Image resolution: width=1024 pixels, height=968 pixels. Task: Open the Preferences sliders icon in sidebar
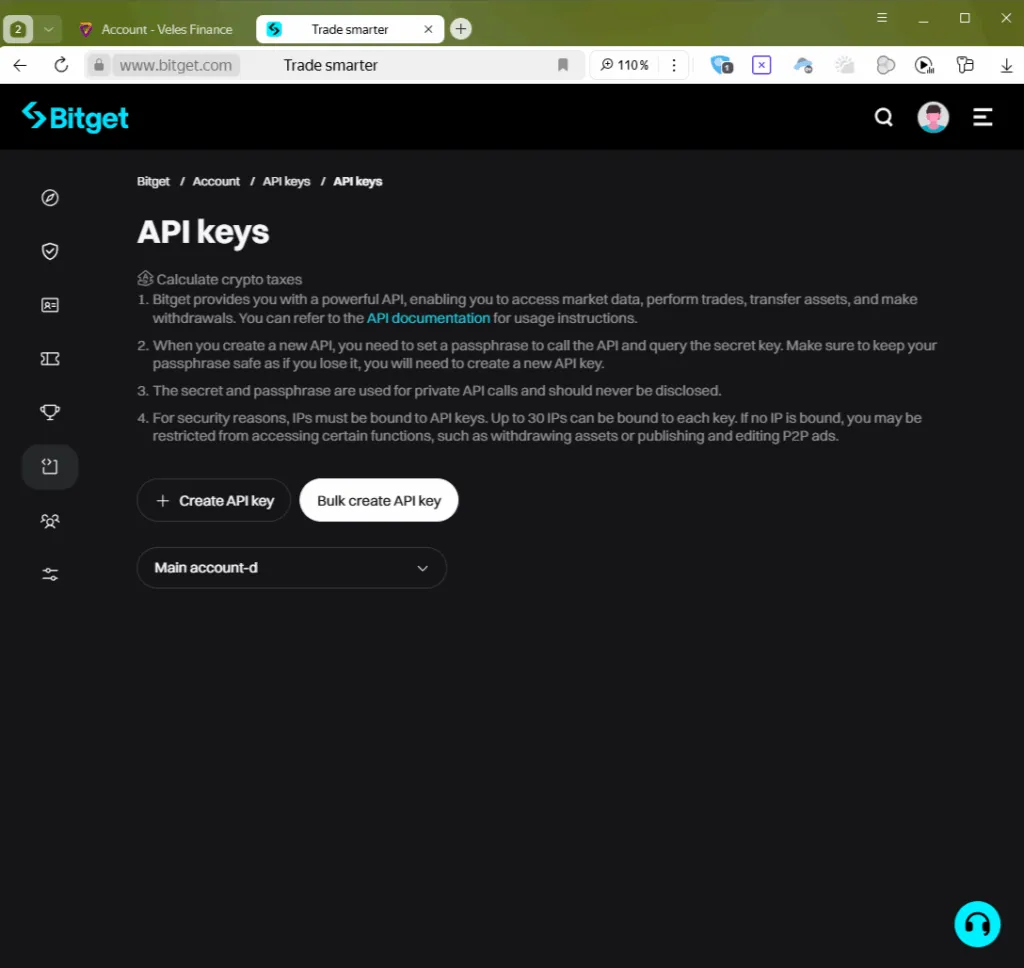tap(50, 573)
